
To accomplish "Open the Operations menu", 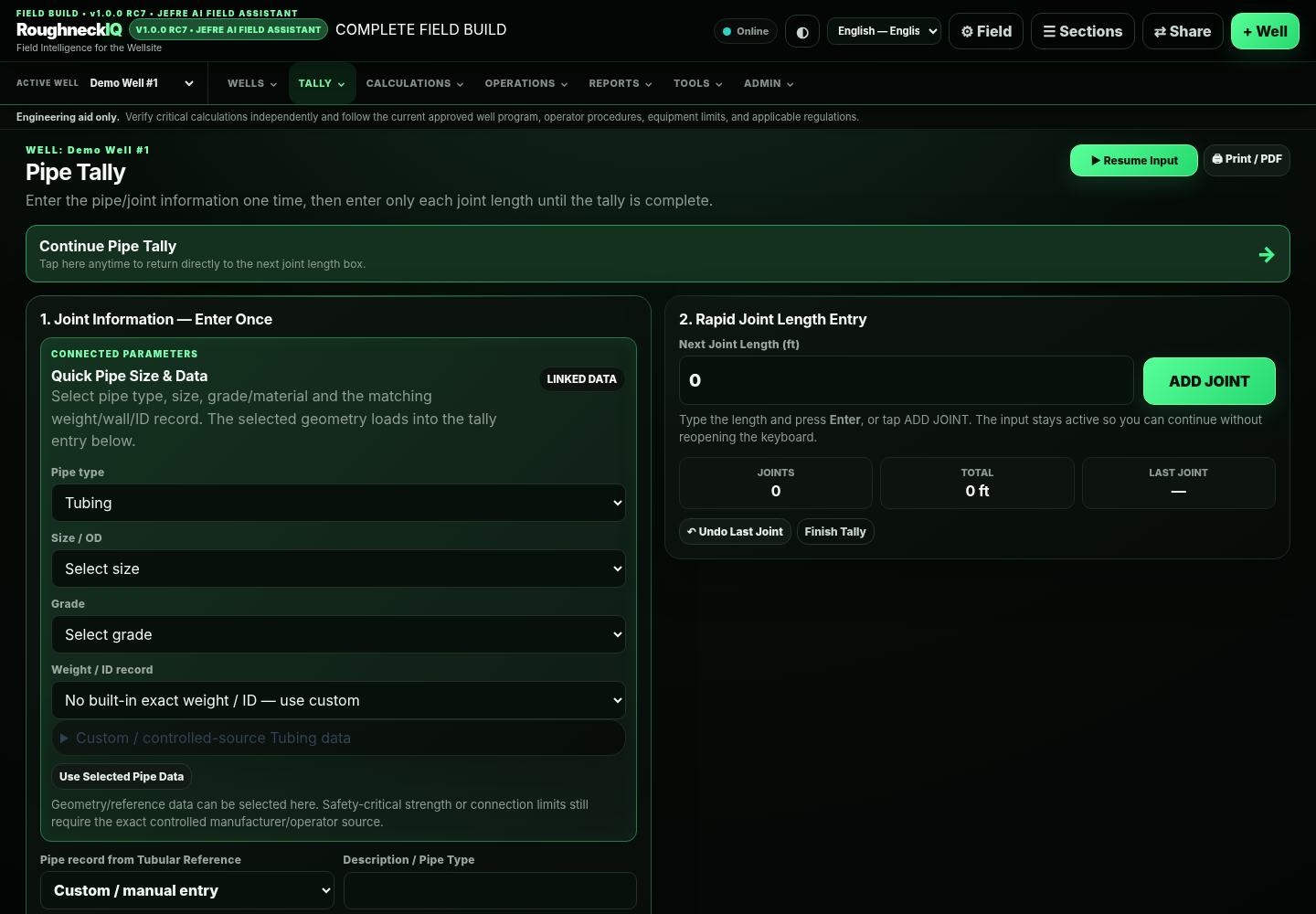I will [x=526, y=83].
